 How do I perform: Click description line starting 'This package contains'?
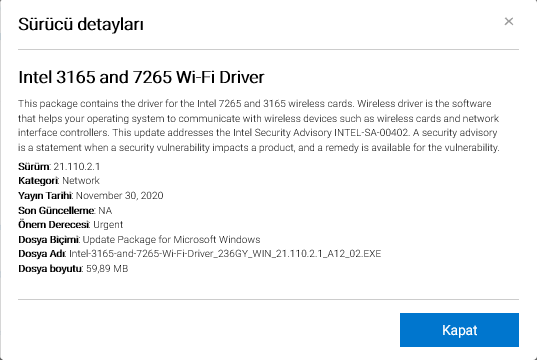255,103
